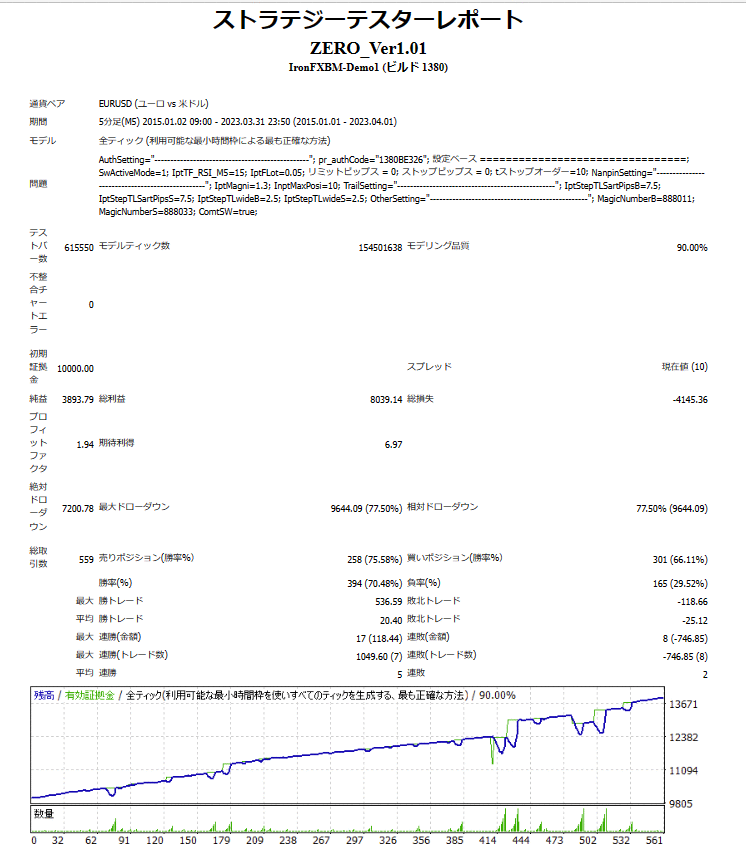746x852 pixels.
Task: Click average profit trade value 20.40
Action: pos(391,621)
